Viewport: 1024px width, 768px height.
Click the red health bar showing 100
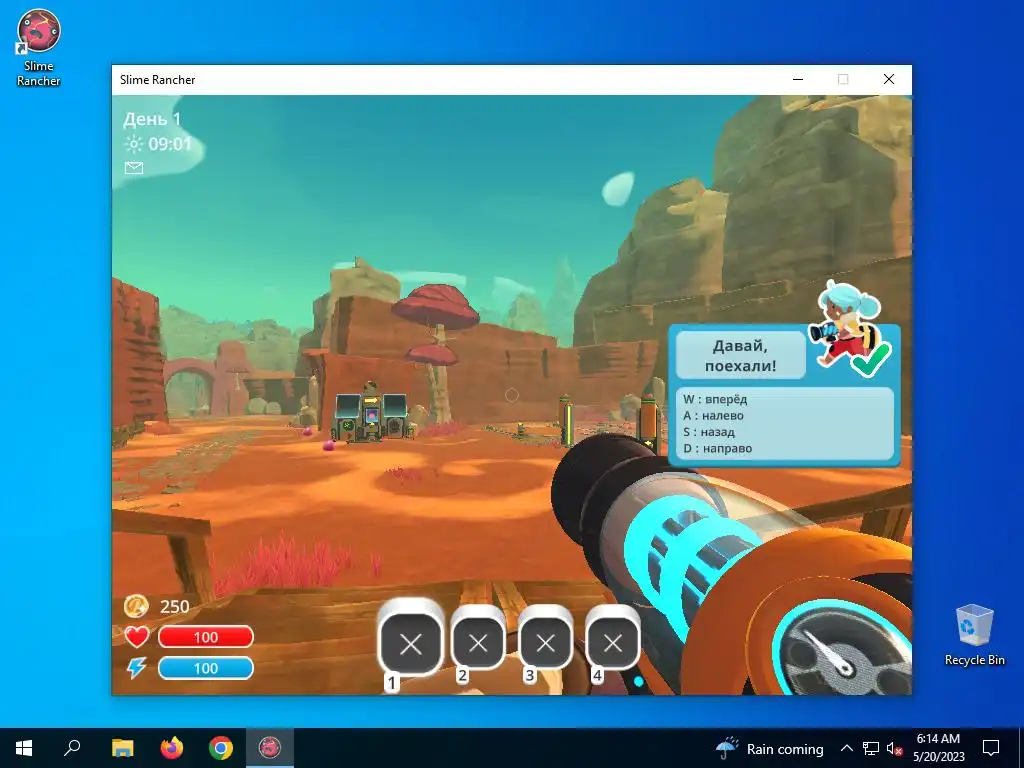click(x=206, y=637)
